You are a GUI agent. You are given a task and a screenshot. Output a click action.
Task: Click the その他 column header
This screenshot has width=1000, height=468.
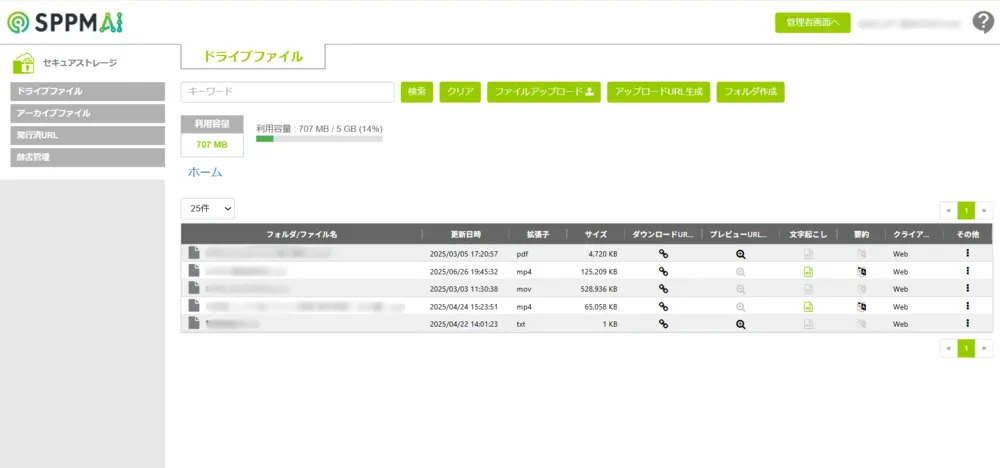pyautogui.click(x=967, y=234)
